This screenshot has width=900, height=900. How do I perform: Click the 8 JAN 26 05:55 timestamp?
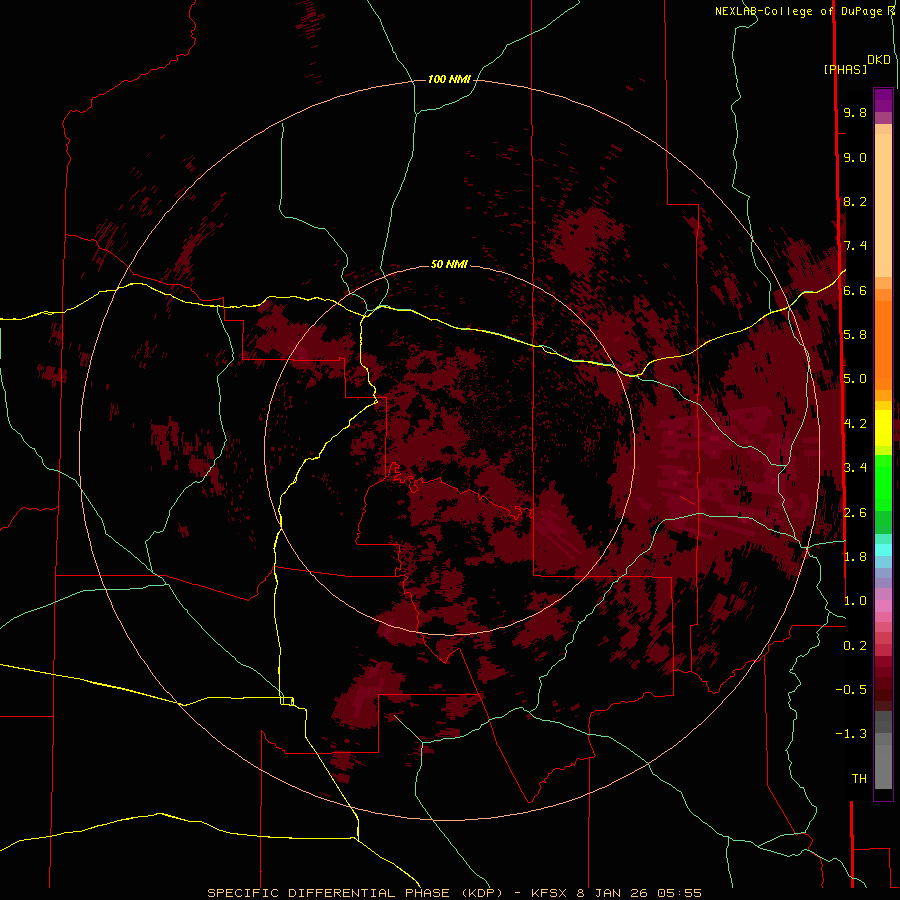tap(639, 893)
